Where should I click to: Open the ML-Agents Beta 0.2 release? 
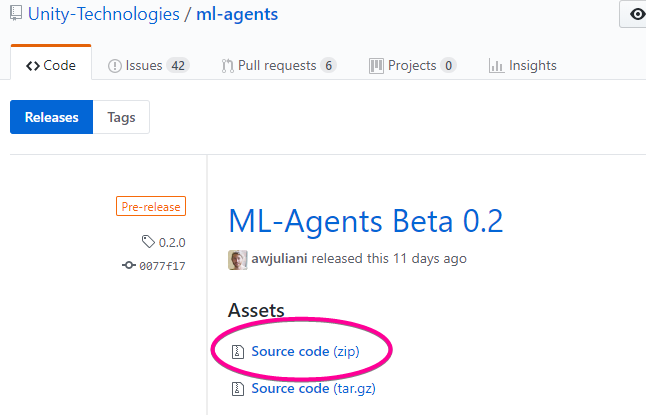[365, 220]
